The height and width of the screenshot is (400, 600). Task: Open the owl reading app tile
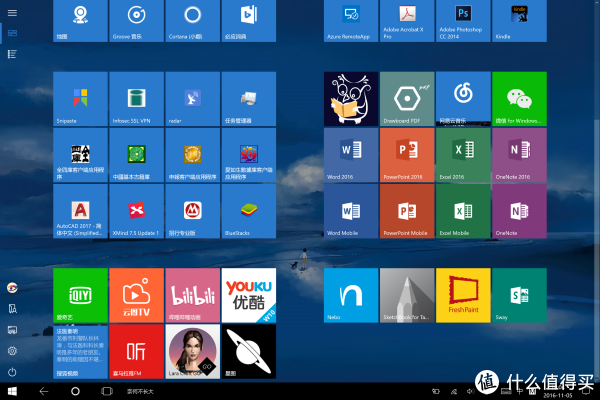(351, 99)
